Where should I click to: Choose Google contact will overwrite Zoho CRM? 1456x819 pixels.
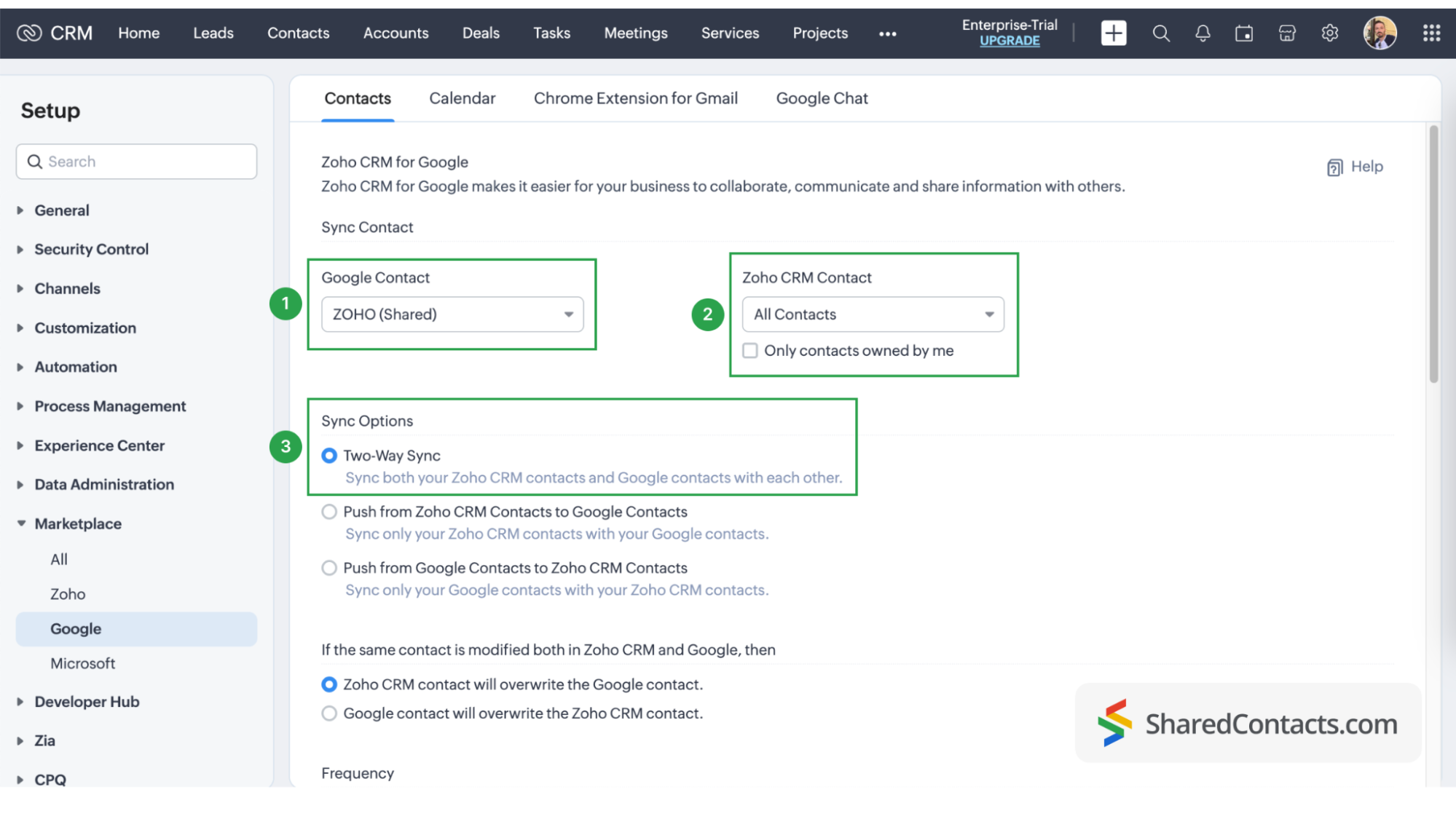coord(329,713)
